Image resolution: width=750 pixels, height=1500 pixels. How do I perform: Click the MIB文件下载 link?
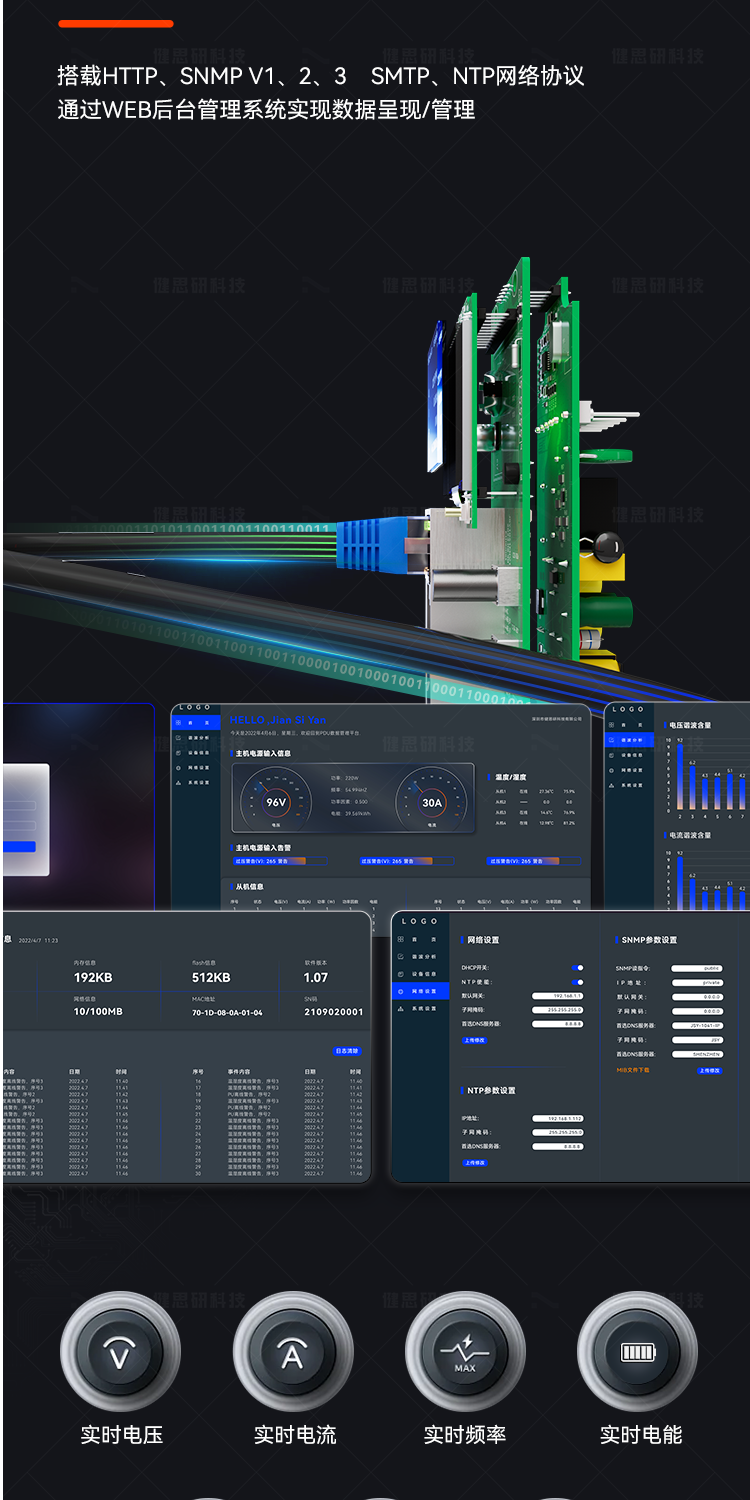click(633, 1070)
